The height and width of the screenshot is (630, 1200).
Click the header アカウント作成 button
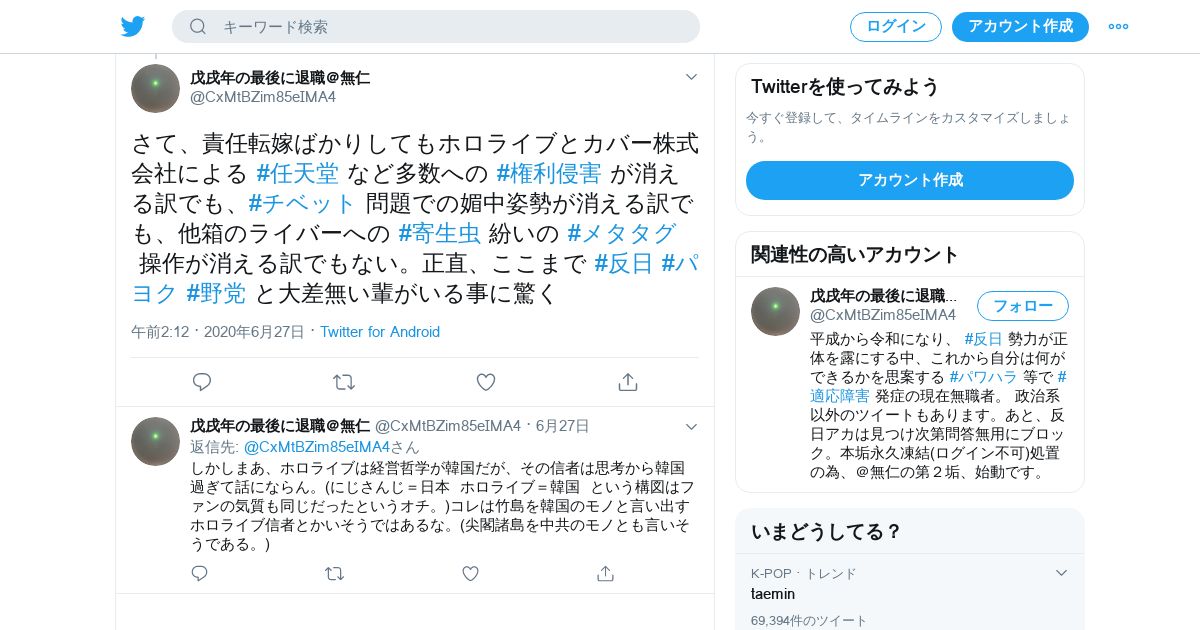pyautogui.click(x=1020, y=27)
